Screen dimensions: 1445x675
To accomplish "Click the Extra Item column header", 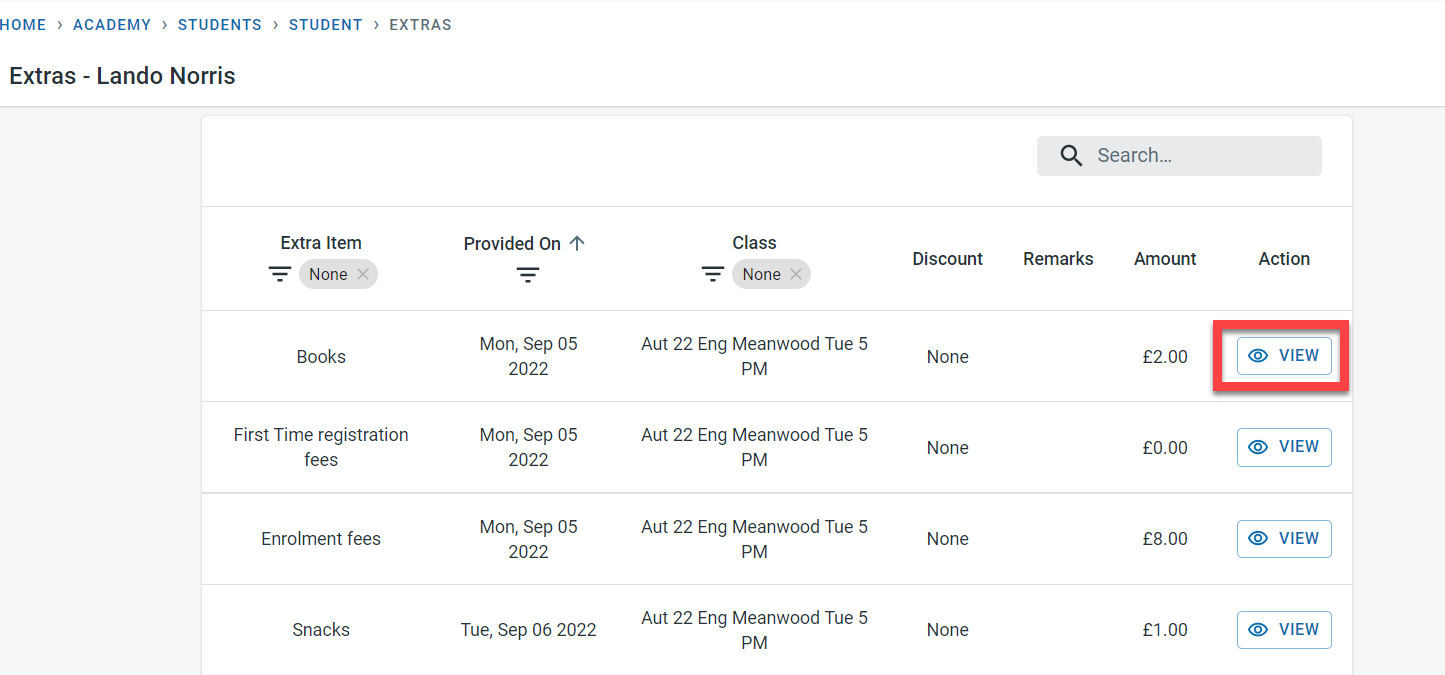I will click(321, 243).
